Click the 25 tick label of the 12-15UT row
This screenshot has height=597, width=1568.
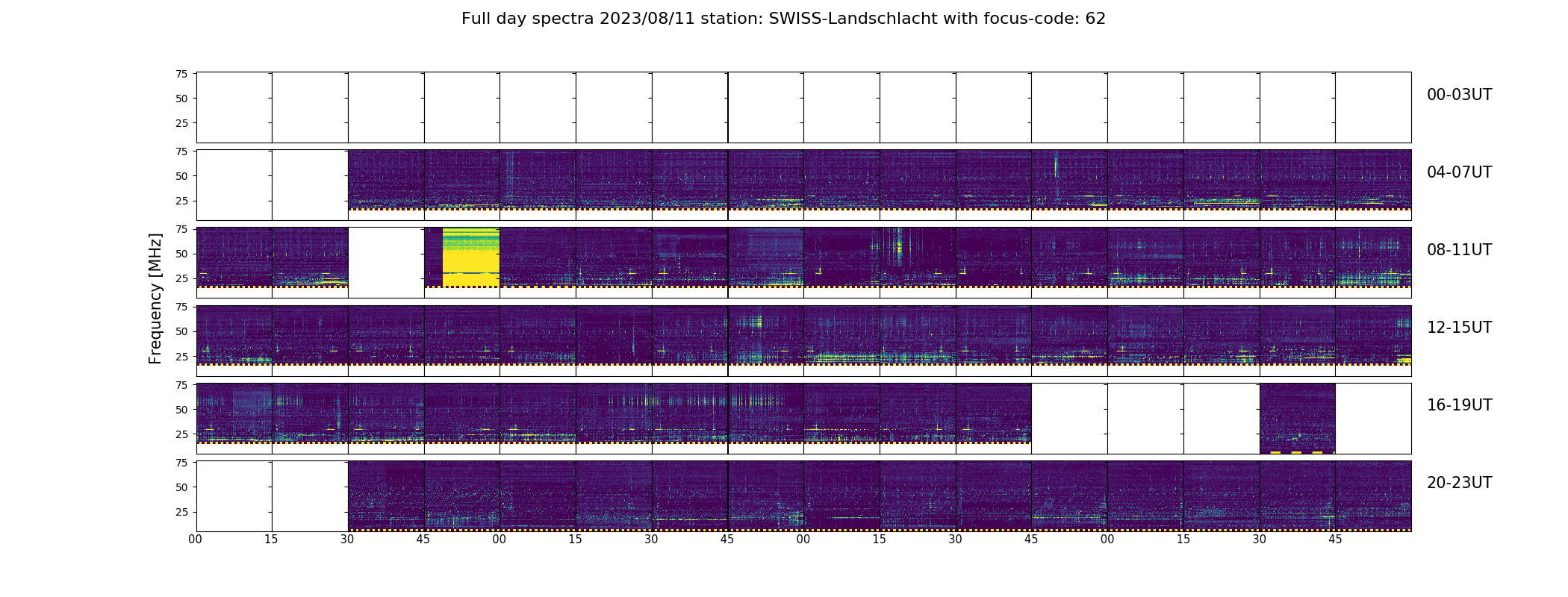(181, 356)
